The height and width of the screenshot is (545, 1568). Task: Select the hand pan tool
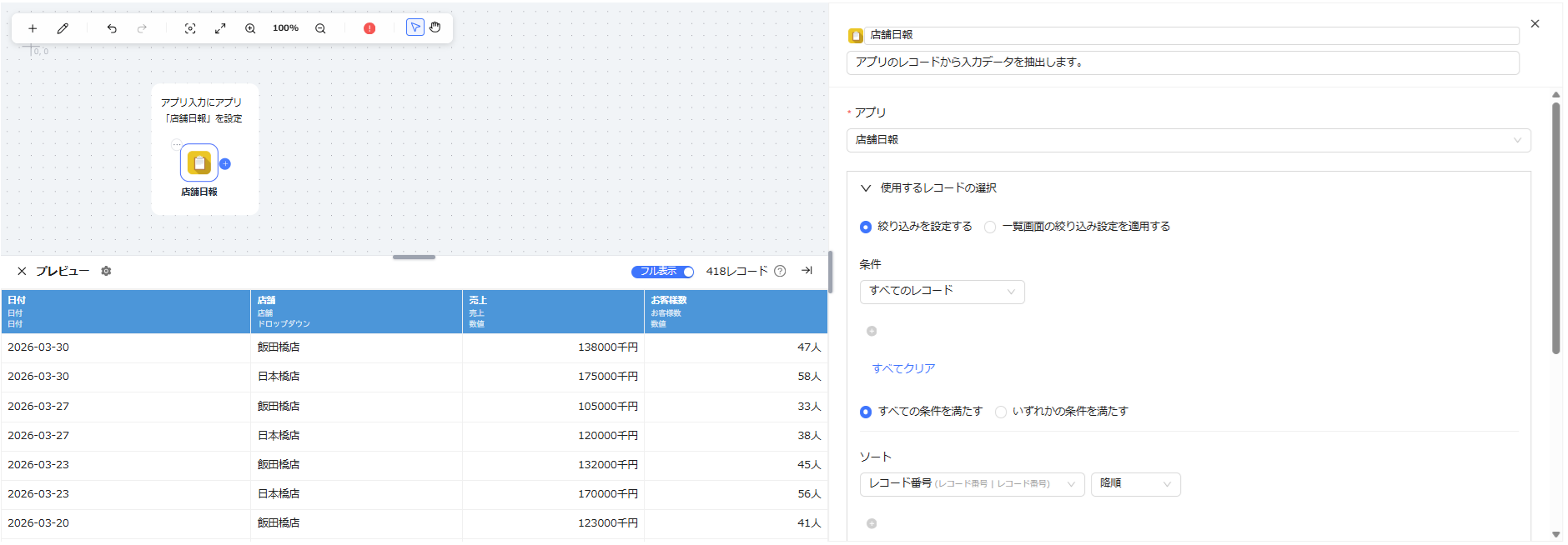(435, 27)
